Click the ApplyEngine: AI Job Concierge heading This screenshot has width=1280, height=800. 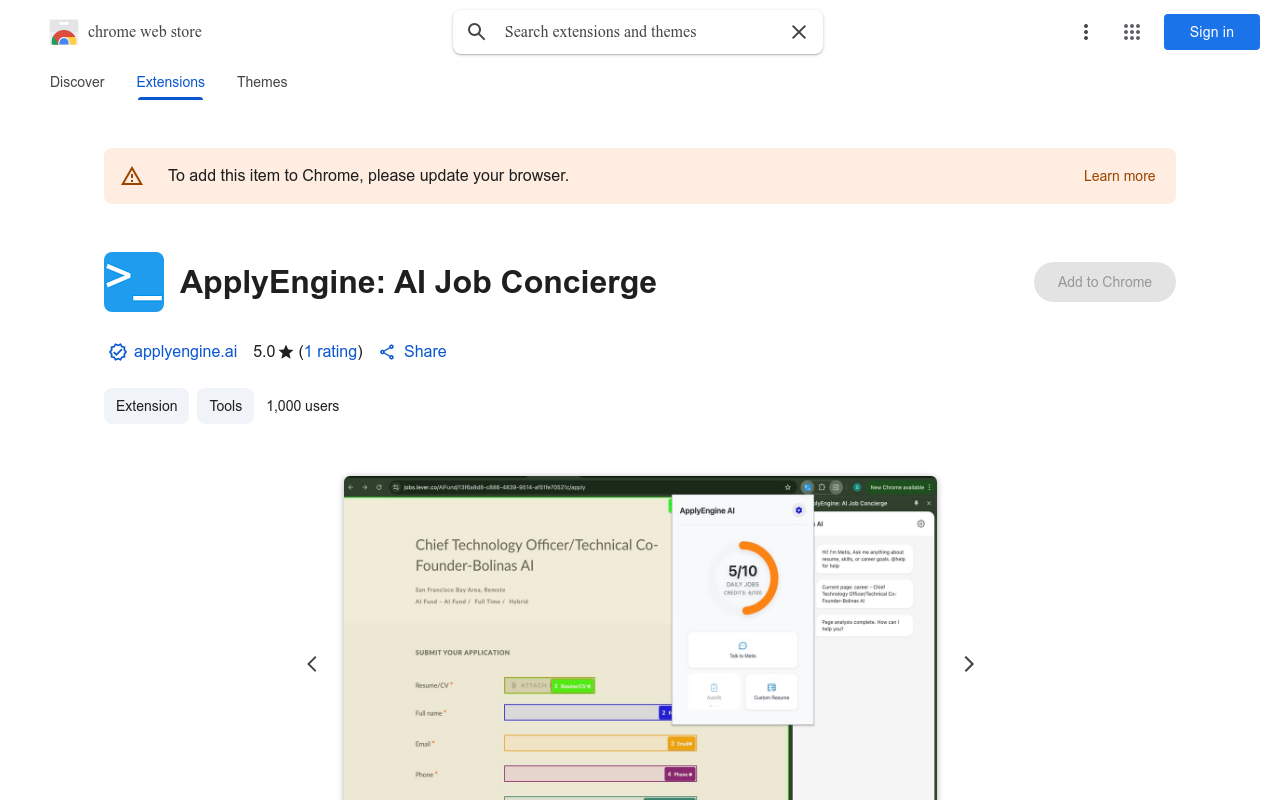[x=418, y=282]
